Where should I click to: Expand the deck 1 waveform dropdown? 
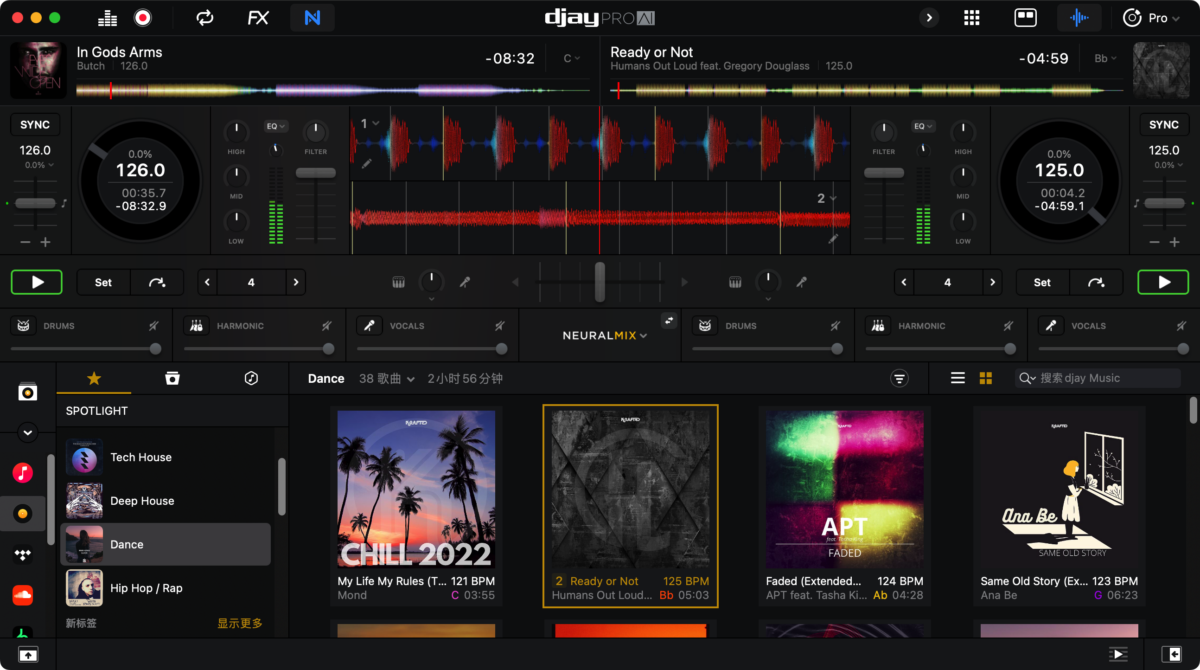pos(370,123)
